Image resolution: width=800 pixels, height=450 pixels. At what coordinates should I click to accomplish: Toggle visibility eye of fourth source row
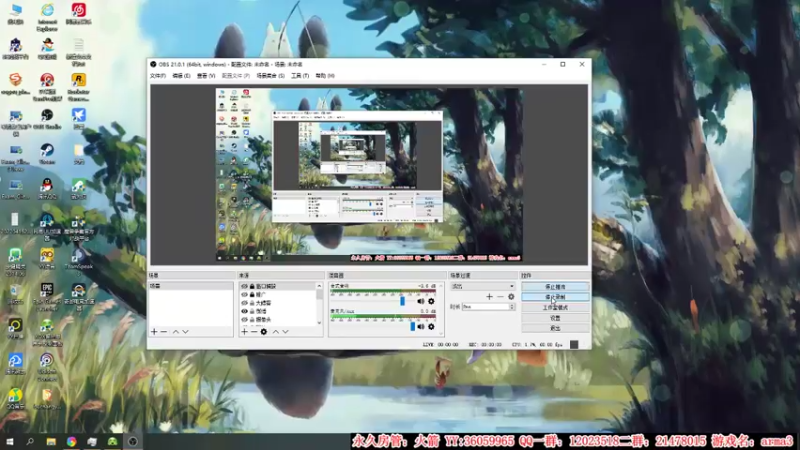pyautogui.click(x=244, y=311)
